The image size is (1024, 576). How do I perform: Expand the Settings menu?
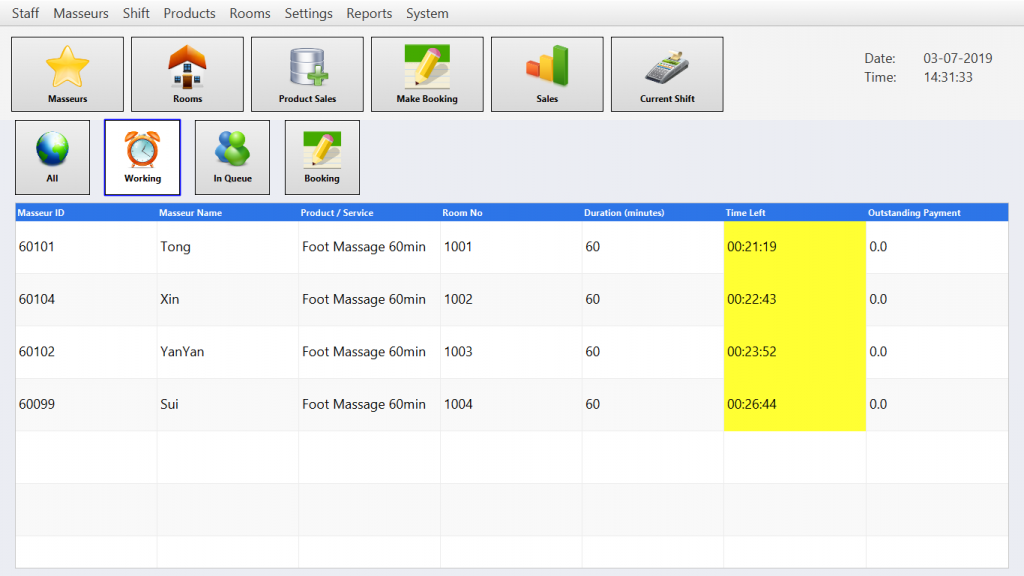pos(308,13)
